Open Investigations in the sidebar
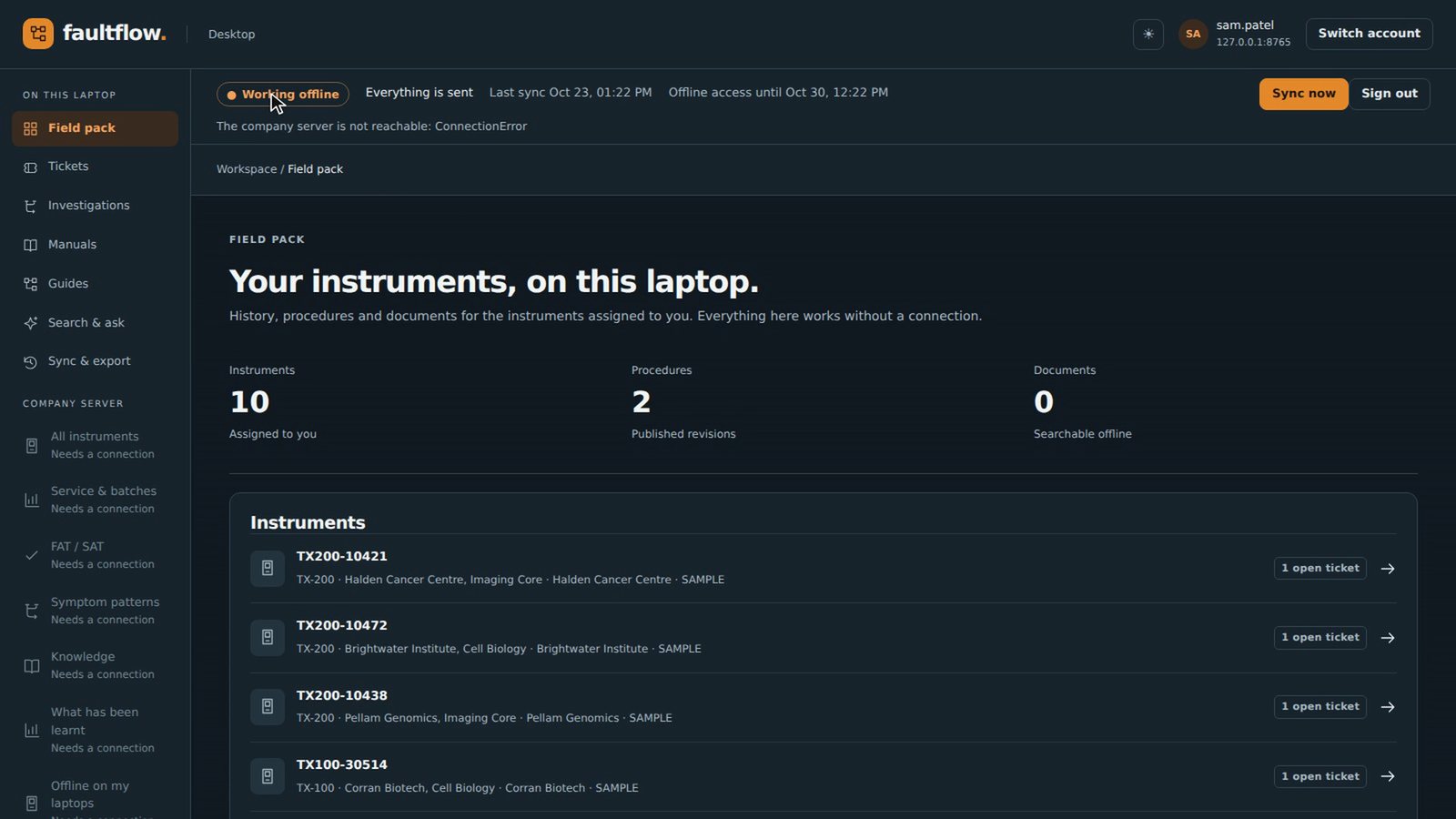This screenshot has height=819, width=1456. [95, 206]
